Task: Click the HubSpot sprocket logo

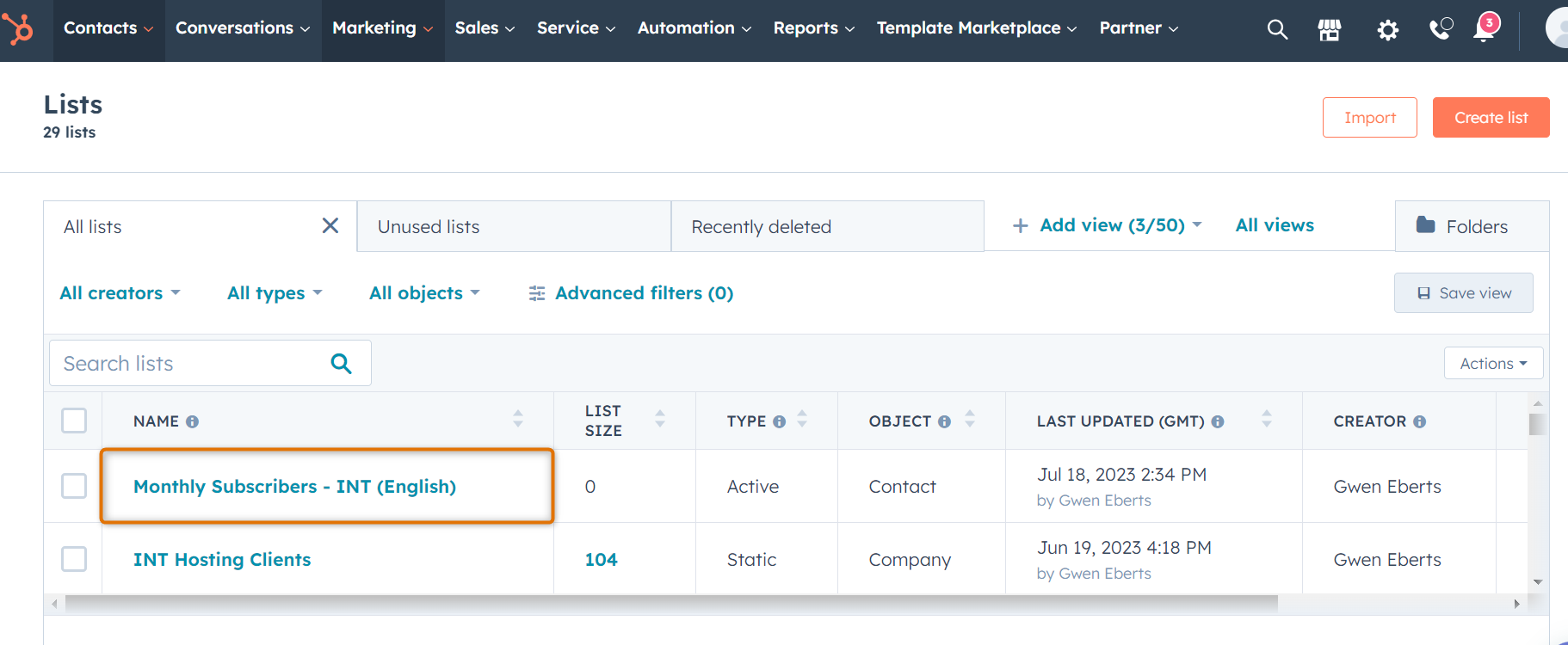Action: pyautogui.click(x=18, y=29)
